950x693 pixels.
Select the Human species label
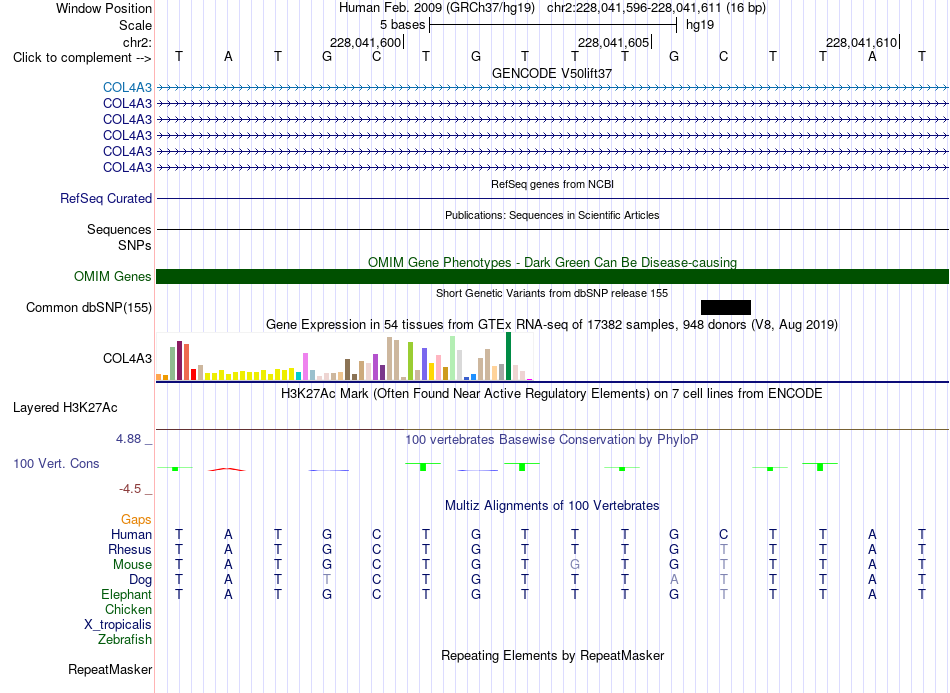pos(131,535)
